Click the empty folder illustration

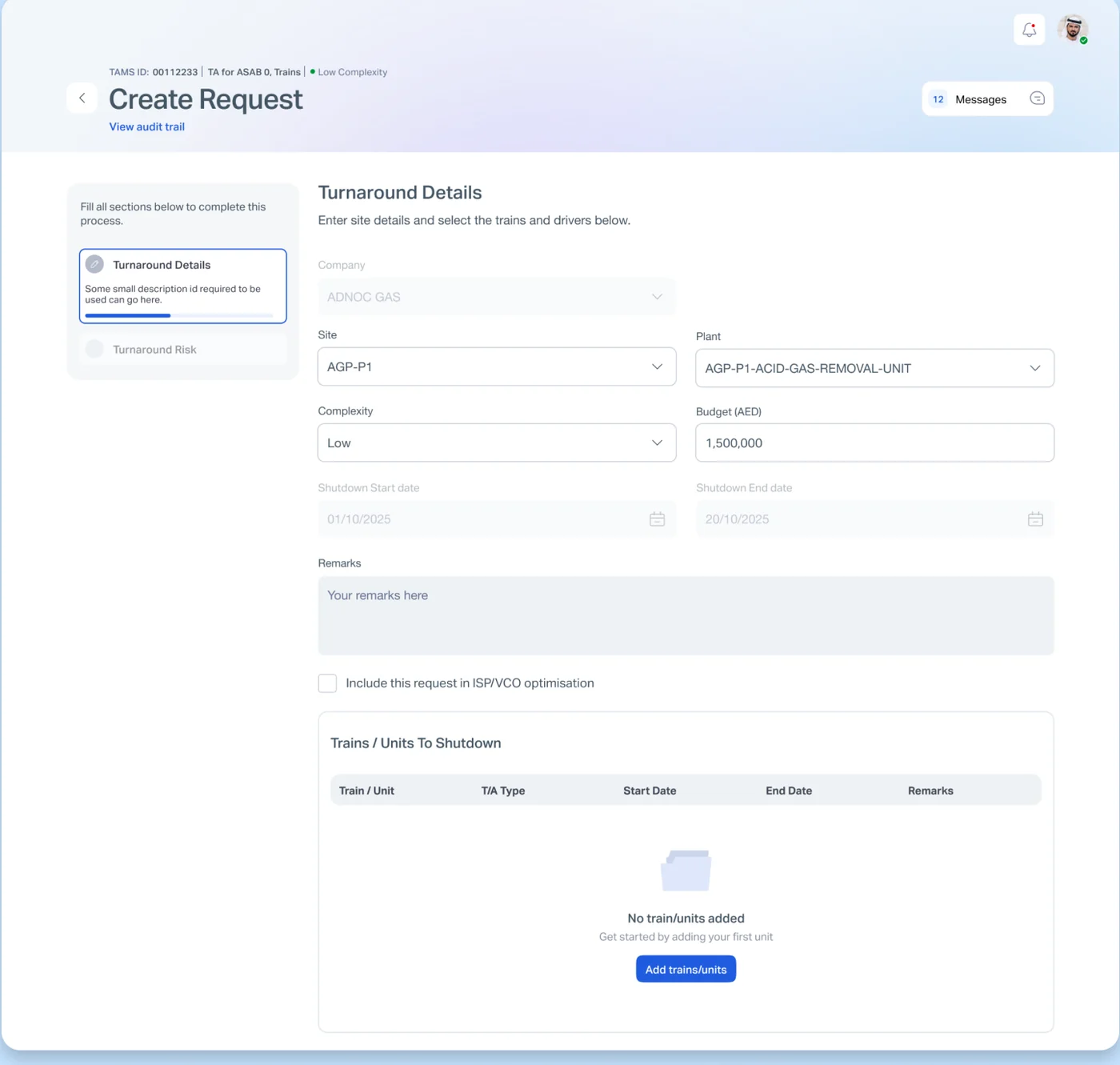pos(686,871)
